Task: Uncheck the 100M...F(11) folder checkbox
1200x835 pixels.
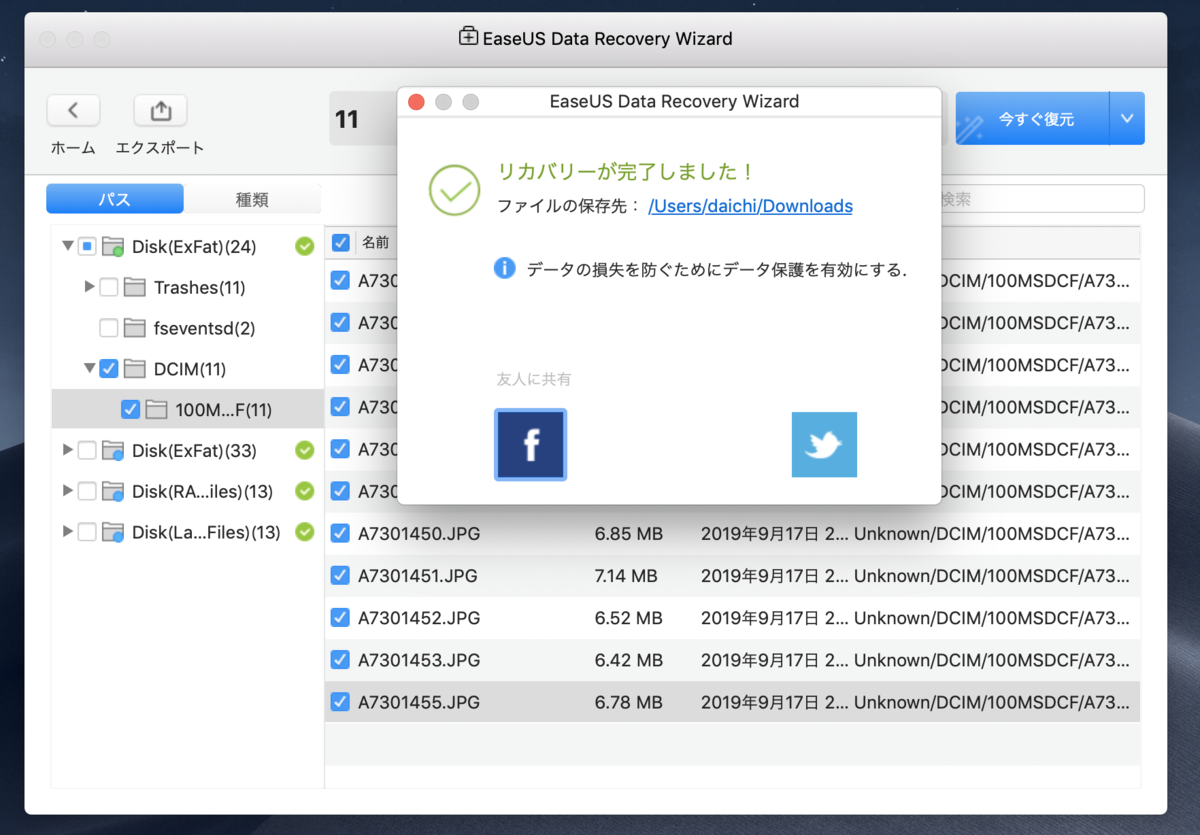Action: click(x=130, y=410)
